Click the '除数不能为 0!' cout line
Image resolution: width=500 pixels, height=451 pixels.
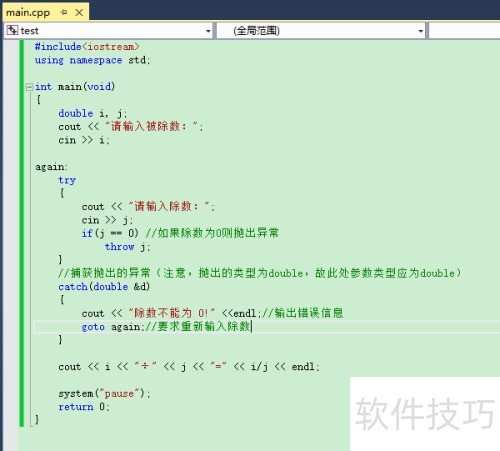click(x=212, y=313)
